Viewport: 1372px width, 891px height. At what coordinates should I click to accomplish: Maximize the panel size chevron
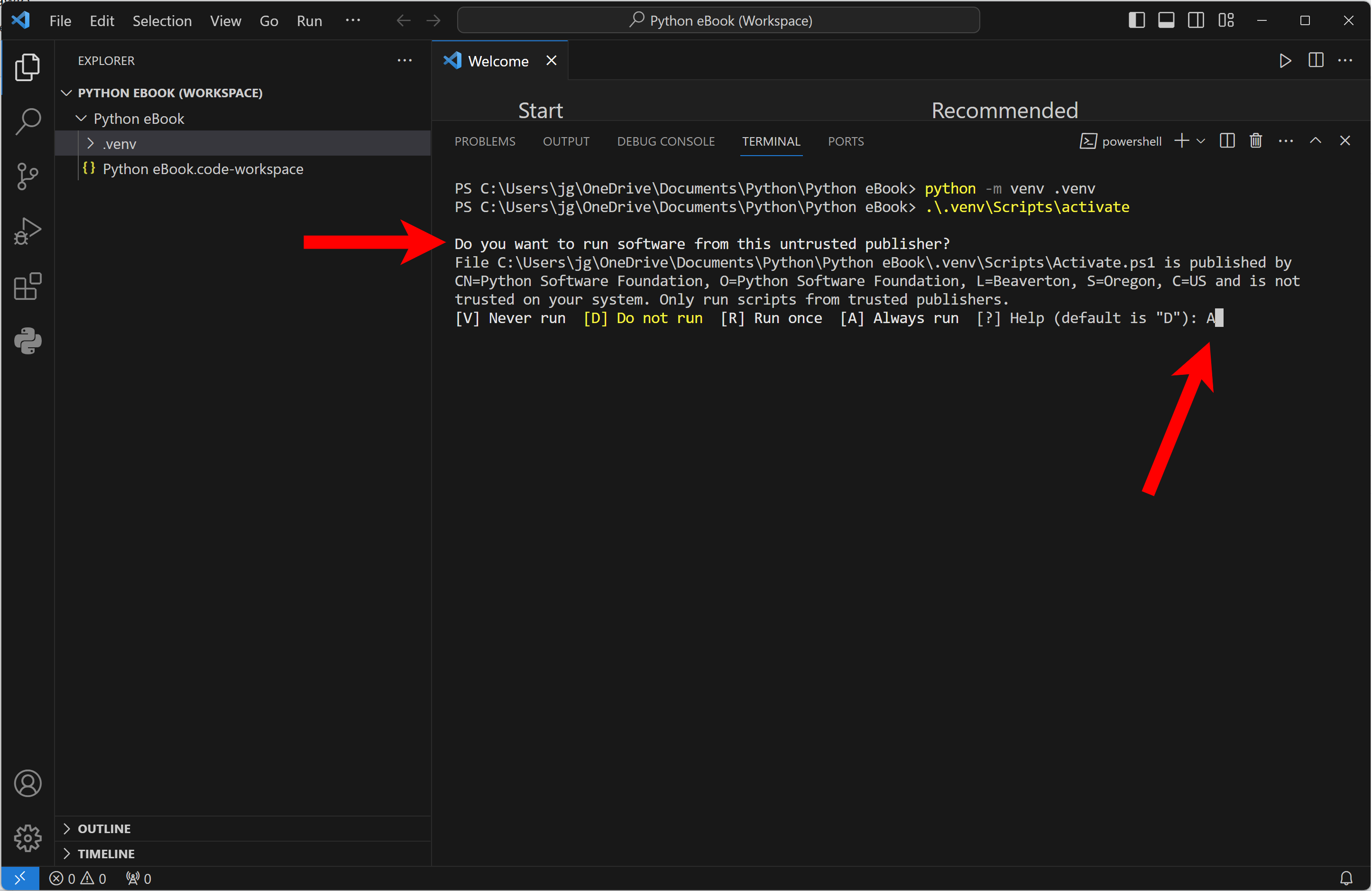click(1316, 141)
